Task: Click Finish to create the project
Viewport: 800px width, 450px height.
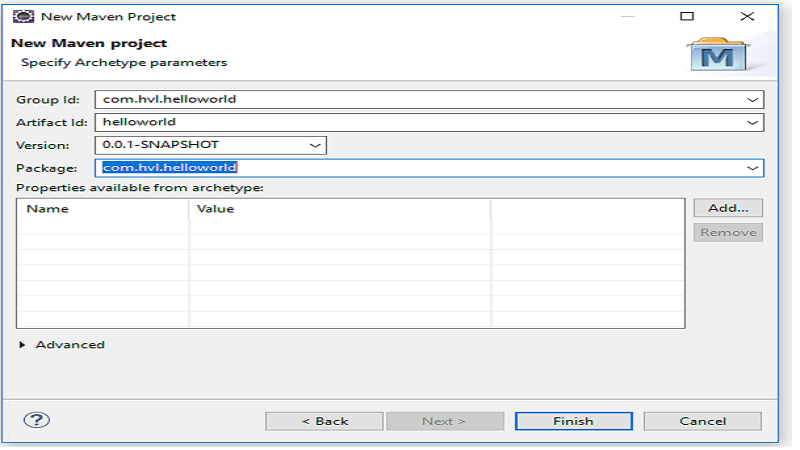Action: pyautogui.click(x=573, y=421)
